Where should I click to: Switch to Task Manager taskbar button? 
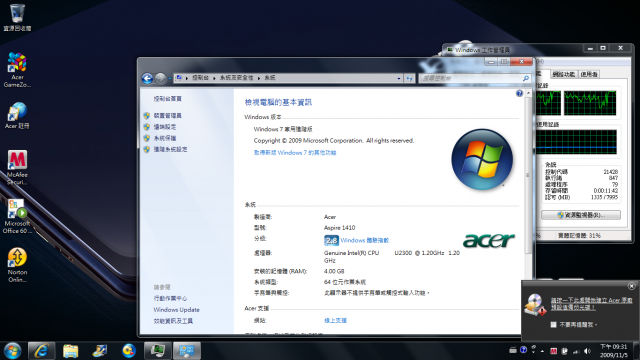158,351
